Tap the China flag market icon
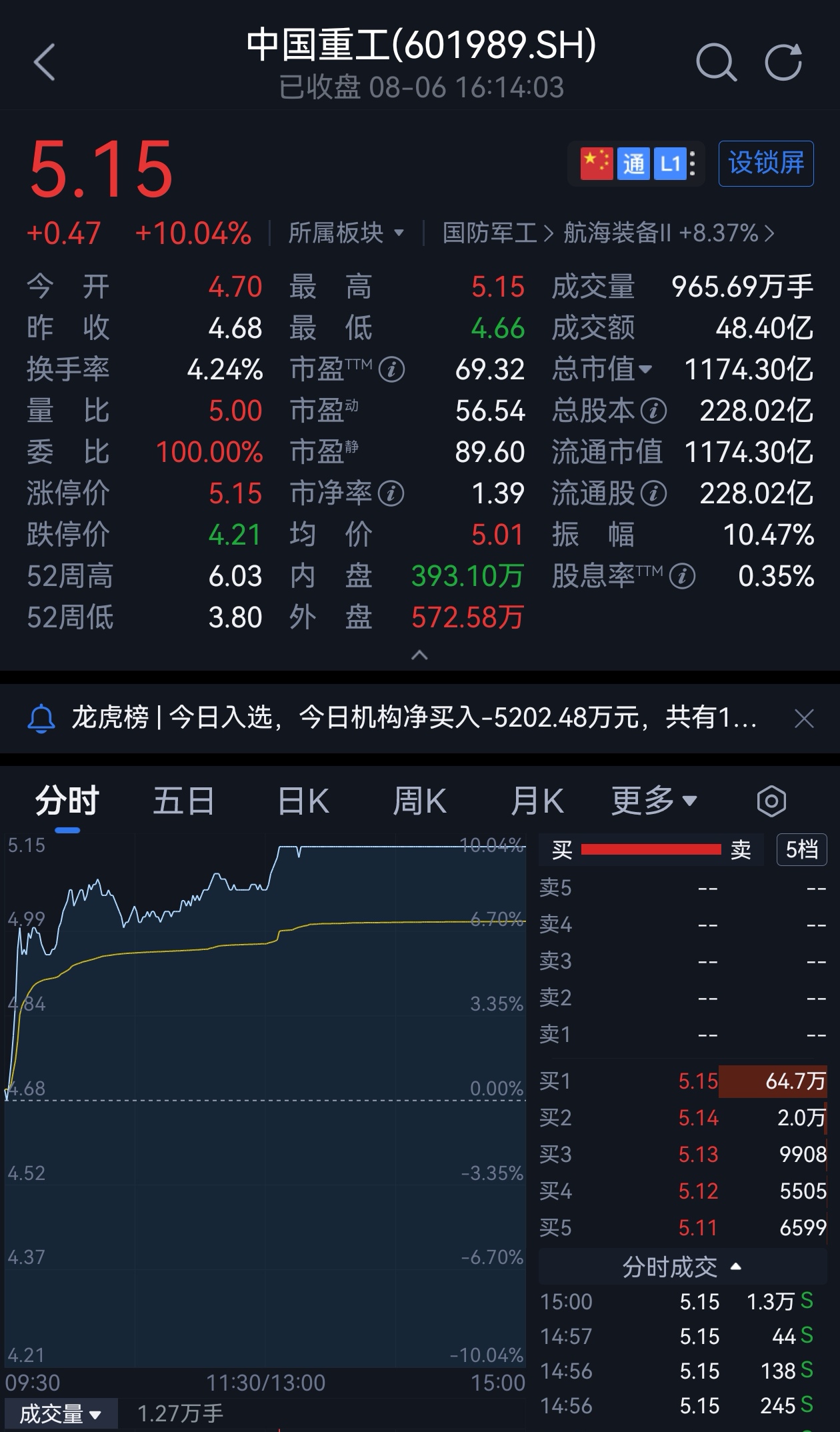Screen dimensions: 840x1432 (x=597, y=164)
